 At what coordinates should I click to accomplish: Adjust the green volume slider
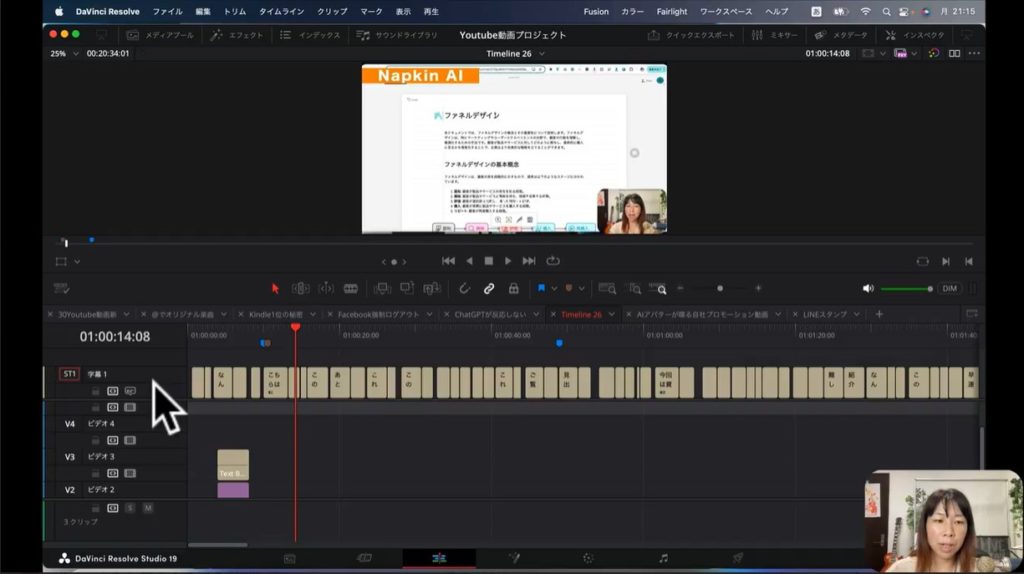click(x=904, y=288)
